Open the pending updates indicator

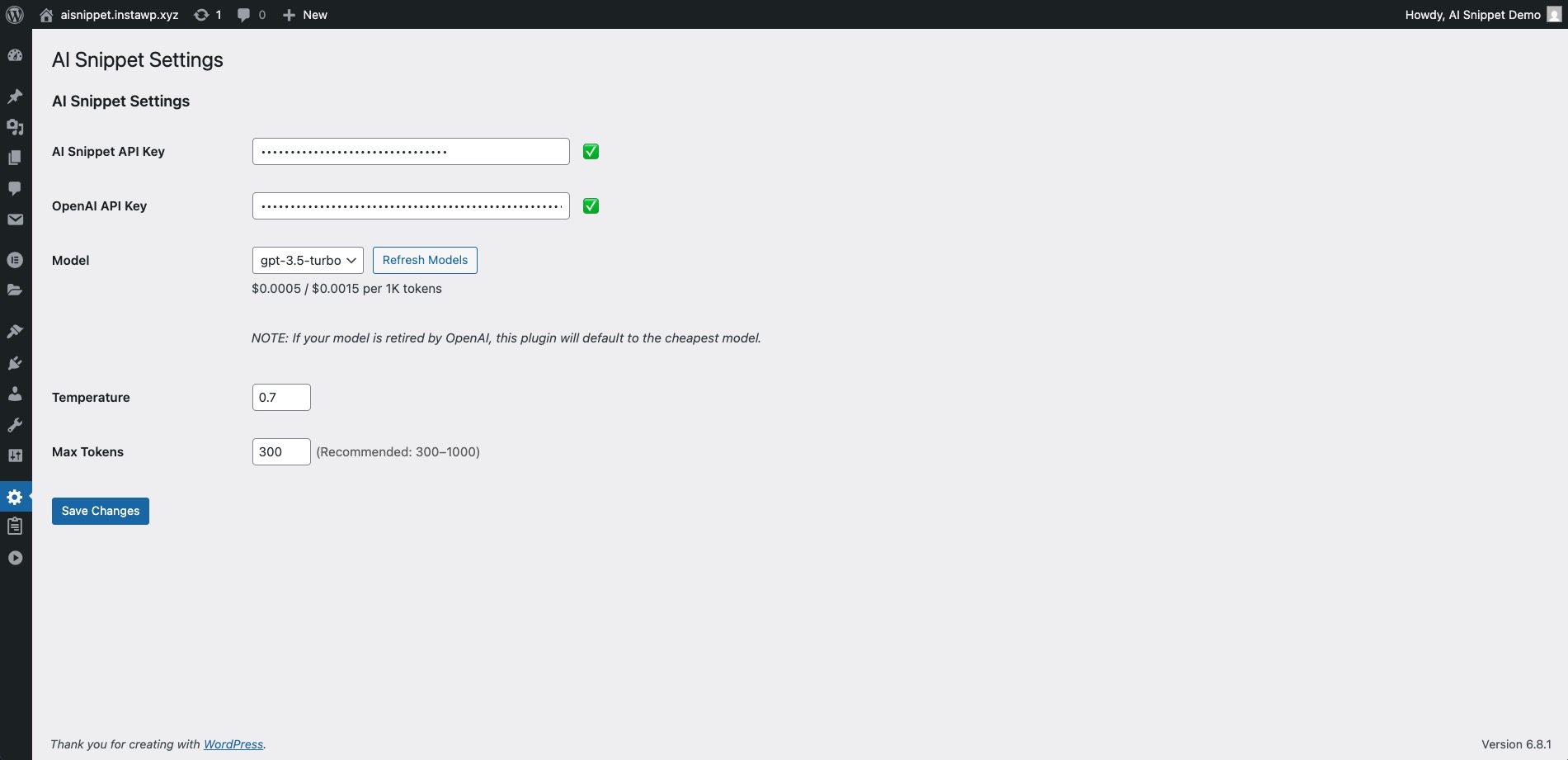pos(207,15)
